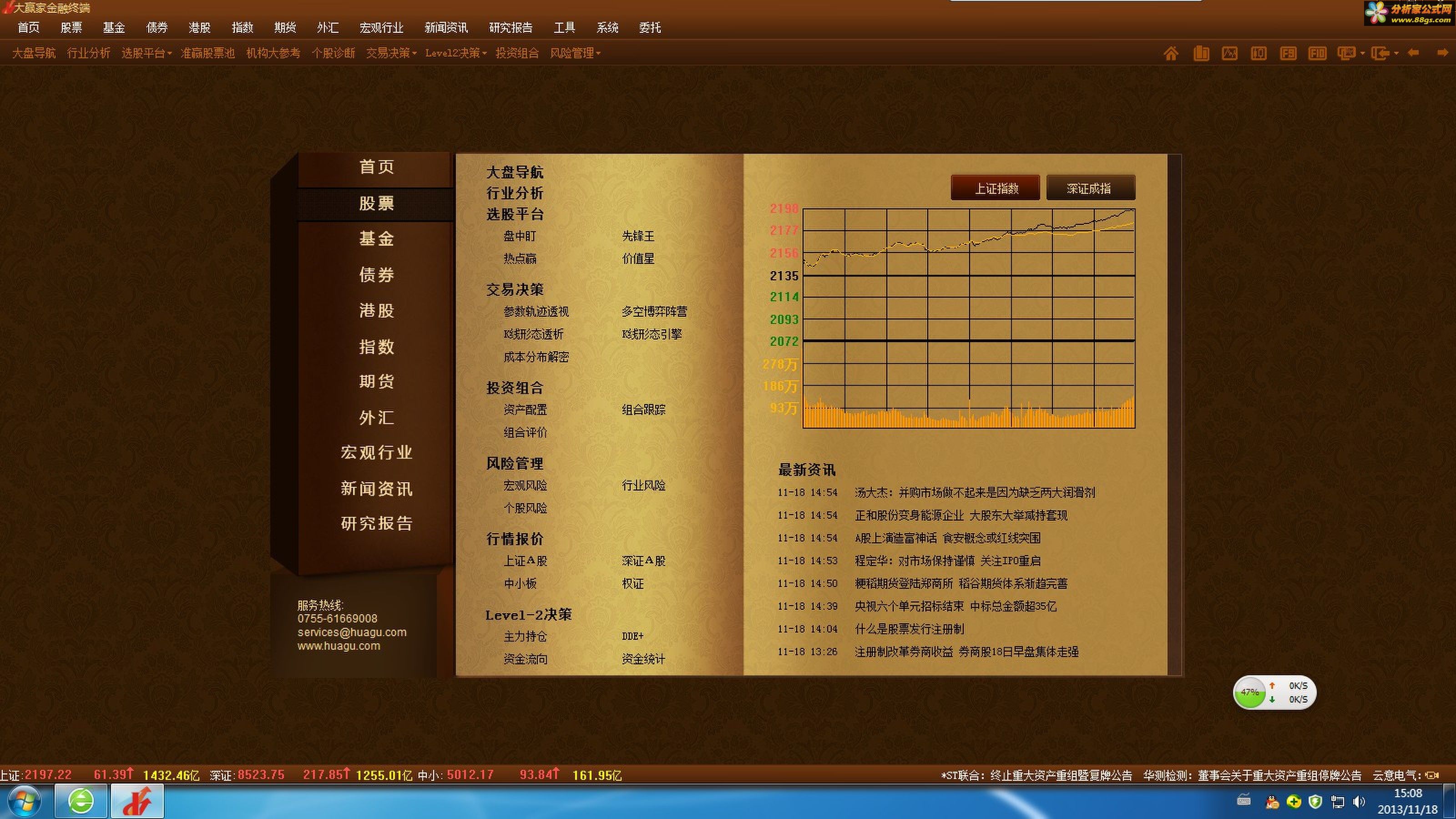Select 期货 in the book sidebar

pos(376,382)
